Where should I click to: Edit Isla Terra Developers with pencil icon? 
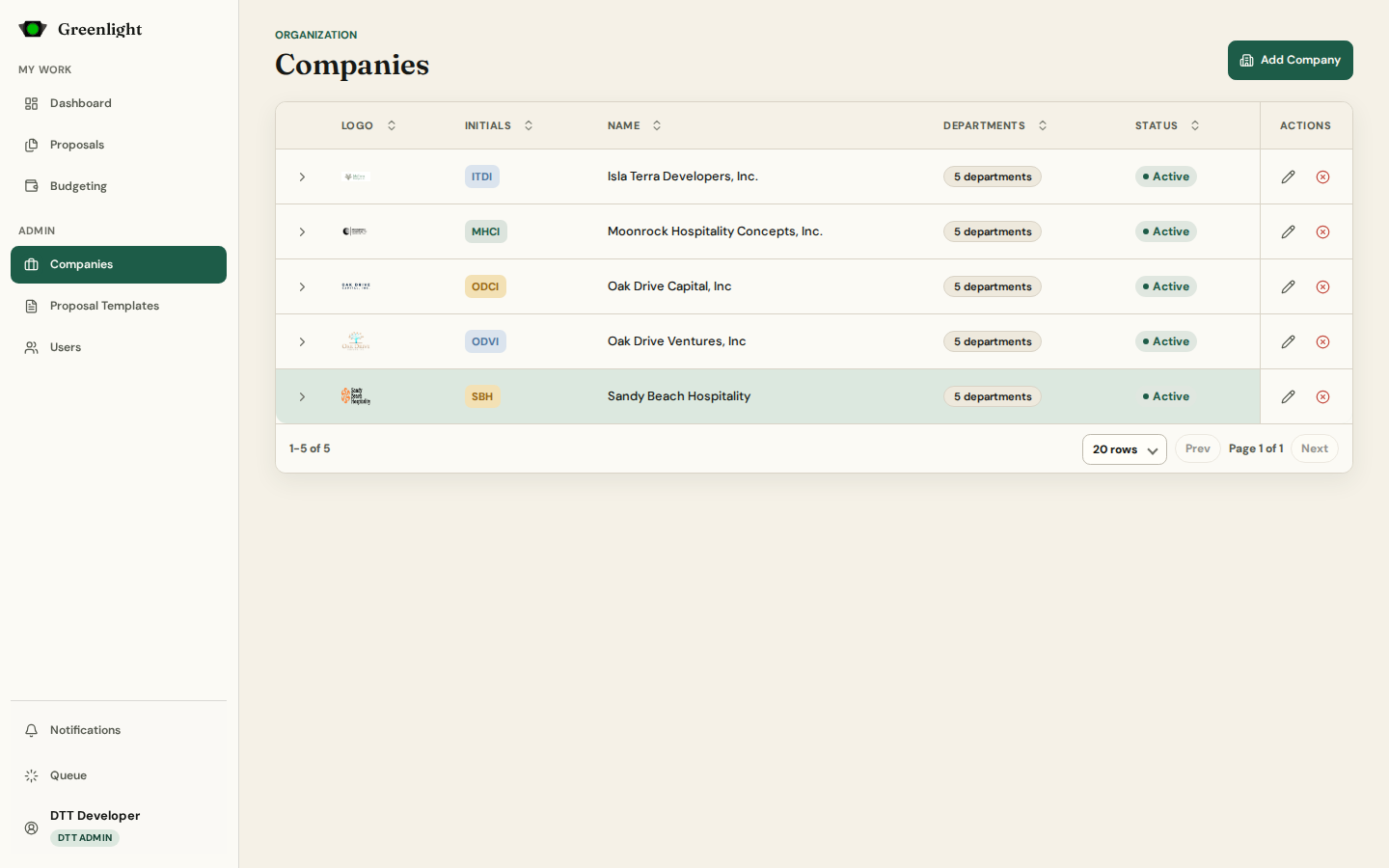tap(1288, 176)
